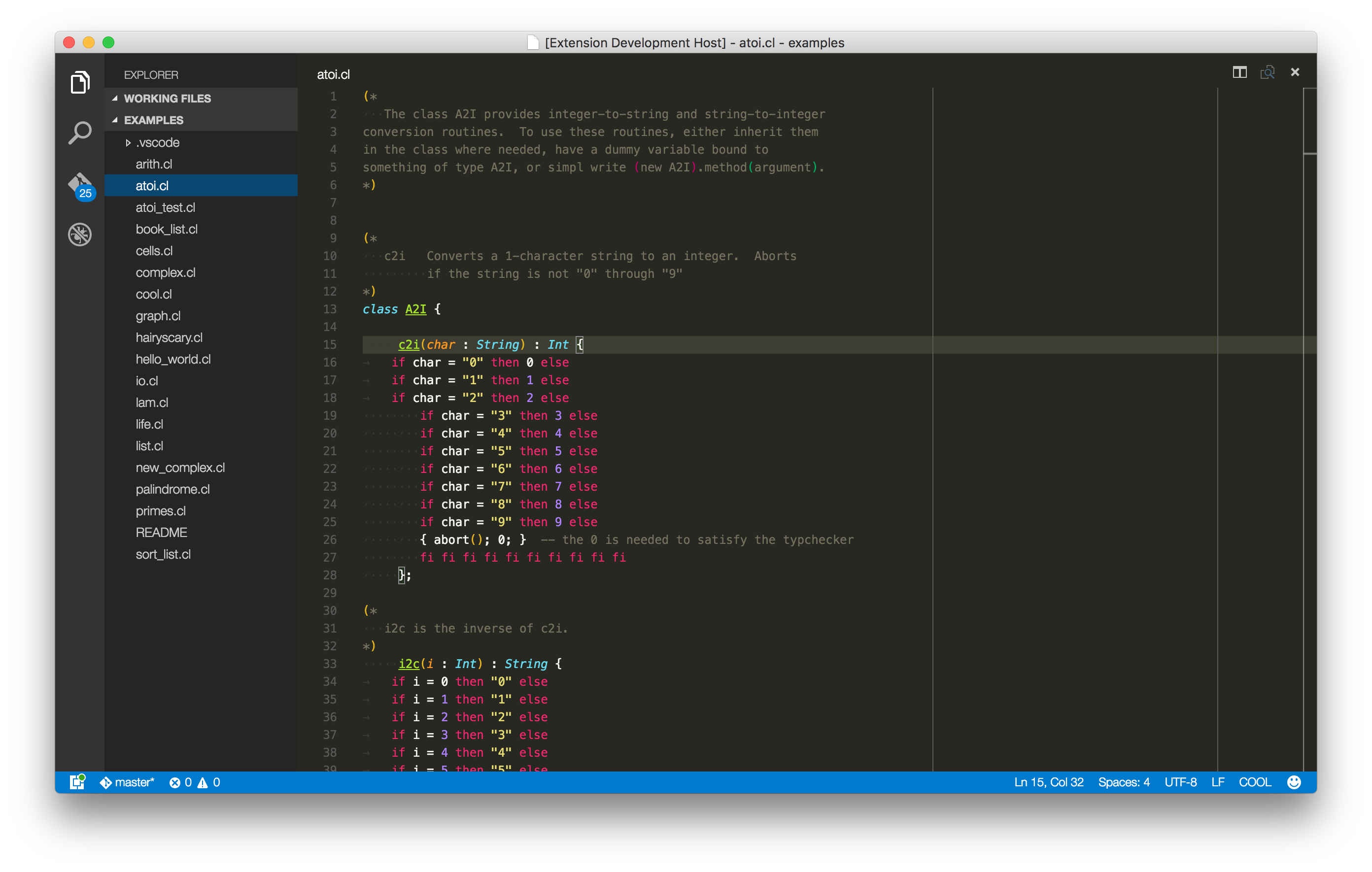Click the Open Preview icon
The image size is (1372, 872).
(1267, 72)
